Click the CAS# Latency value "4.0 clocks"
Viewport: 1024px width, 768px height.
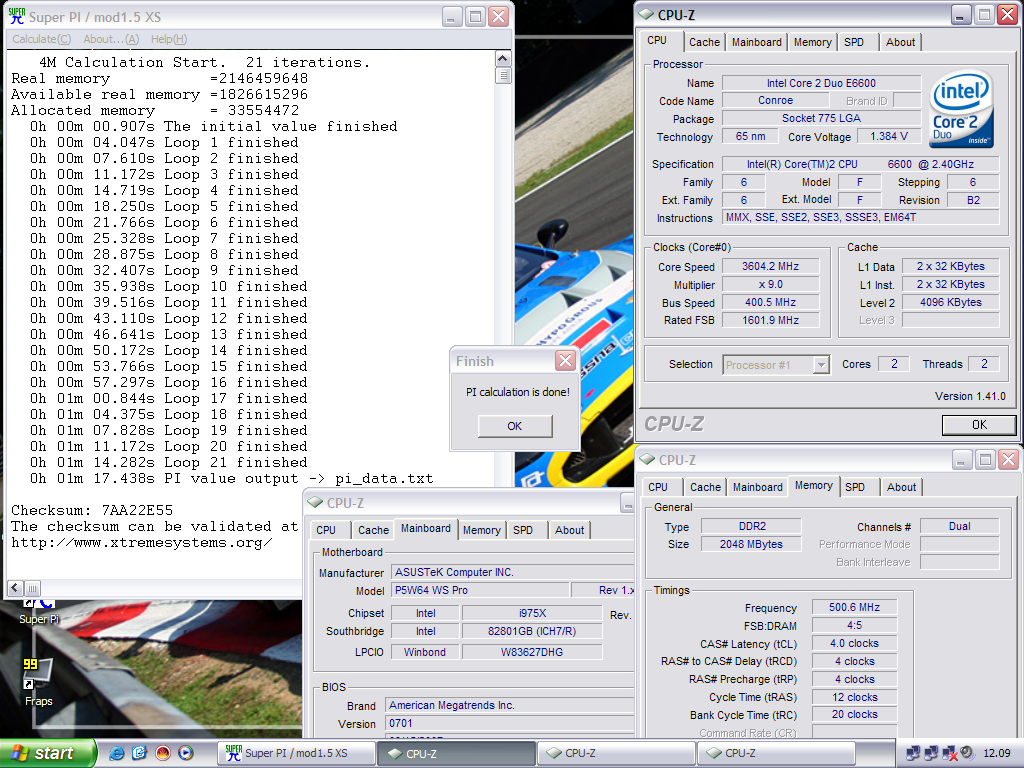[x=854, y=643]
